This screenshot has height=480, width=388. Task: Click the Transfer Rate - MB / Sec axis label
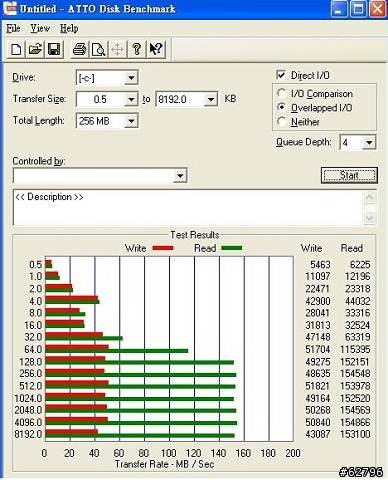[164, 464]
